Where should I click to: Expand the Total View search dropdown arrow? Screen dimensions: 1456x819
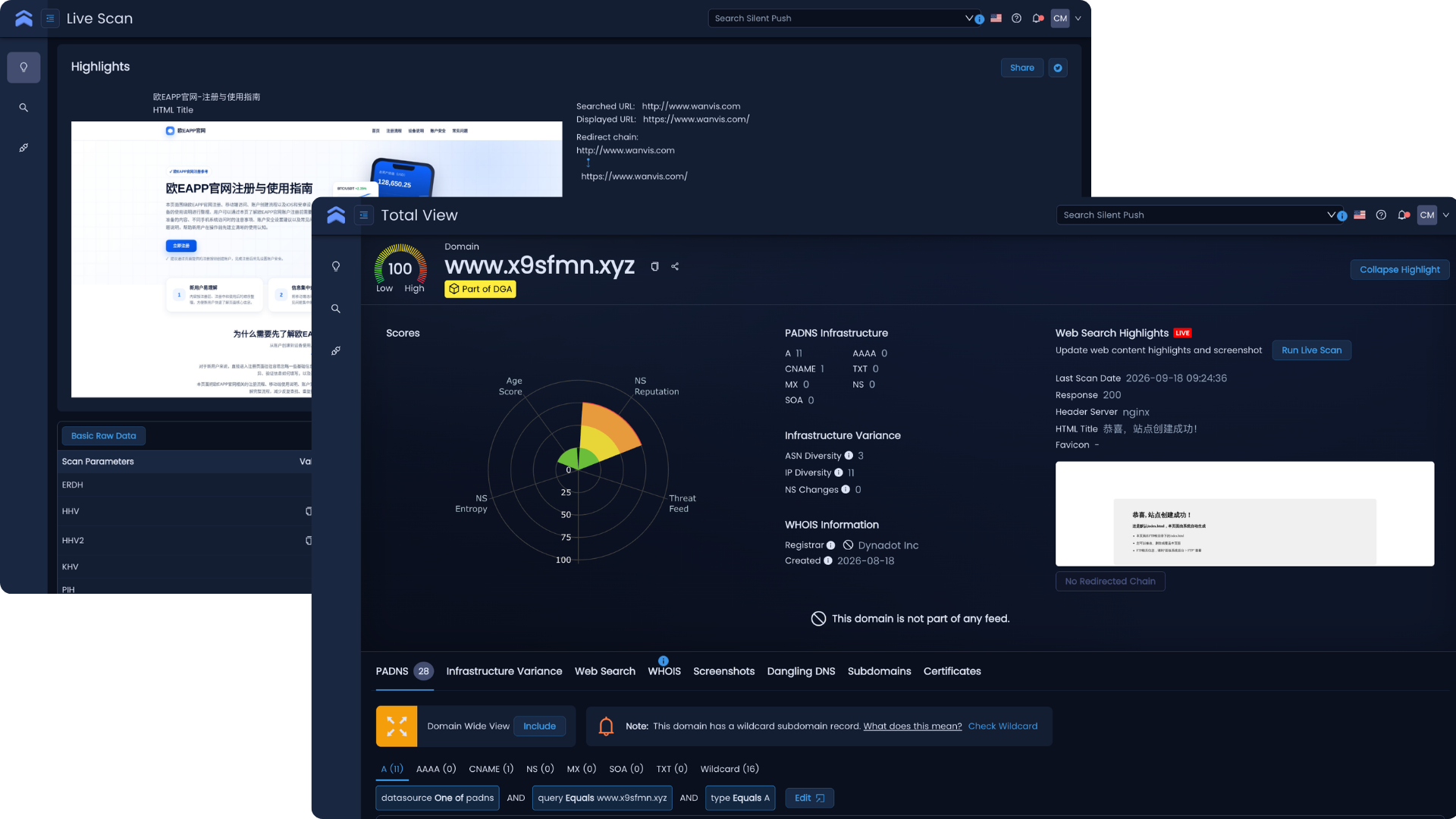(x=1331, y=215)
